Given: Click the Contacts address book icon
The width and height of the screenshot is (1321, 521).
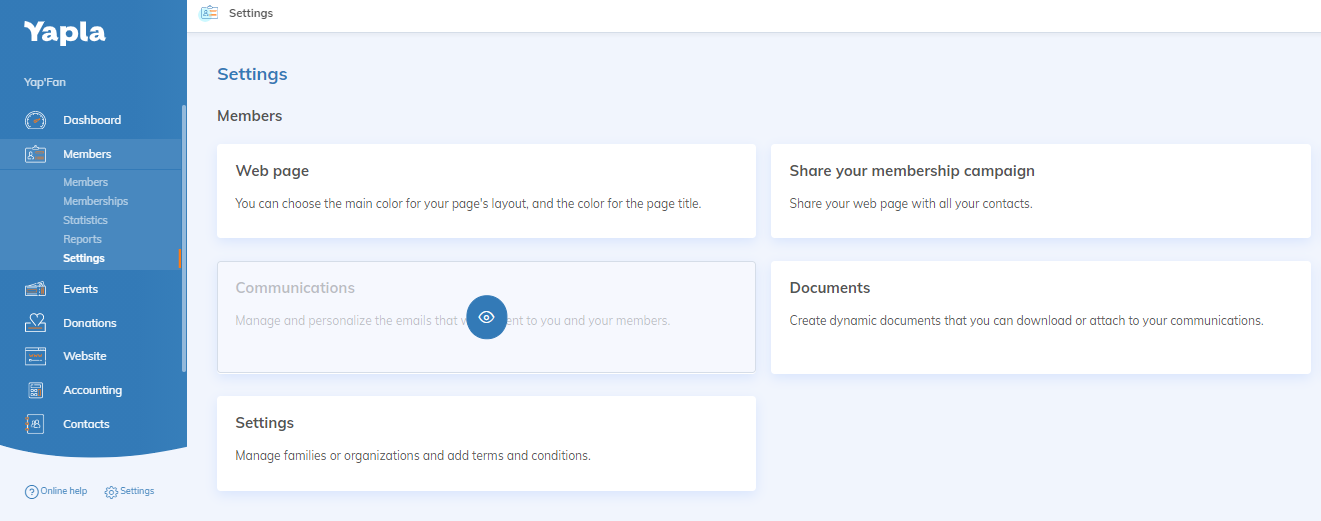Looking at the screenshot, I should 36,424.
